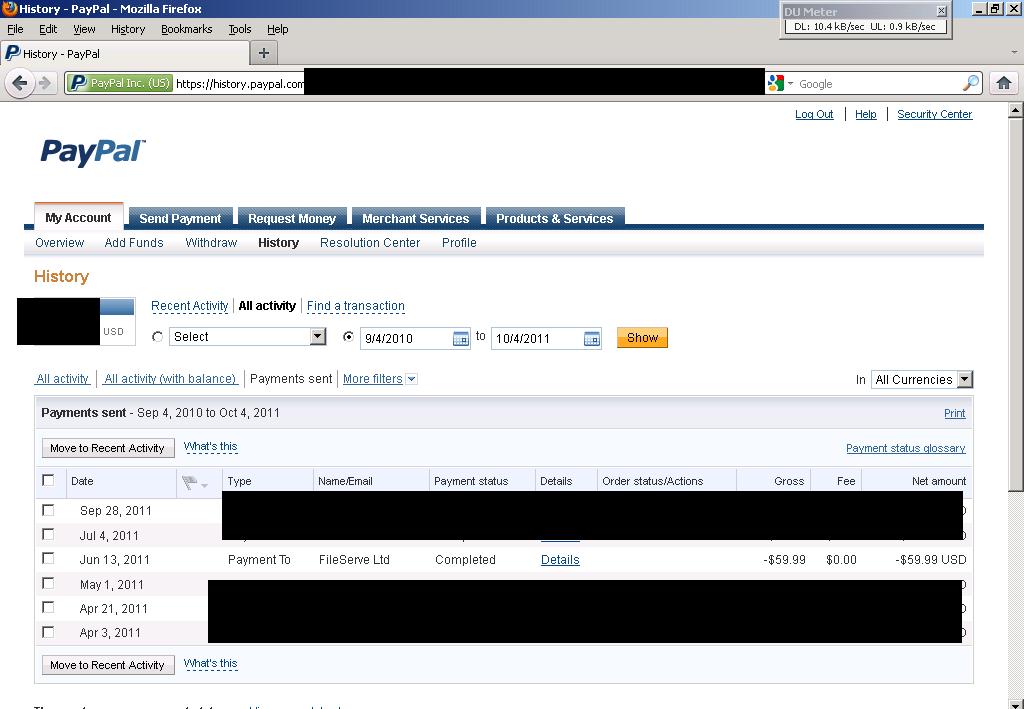The height and width of the screenshot is (709, 1024).
Task: Check the Jul 4, 2011 row checkbox
Action: pyautogui.click(x=48, y=534)
